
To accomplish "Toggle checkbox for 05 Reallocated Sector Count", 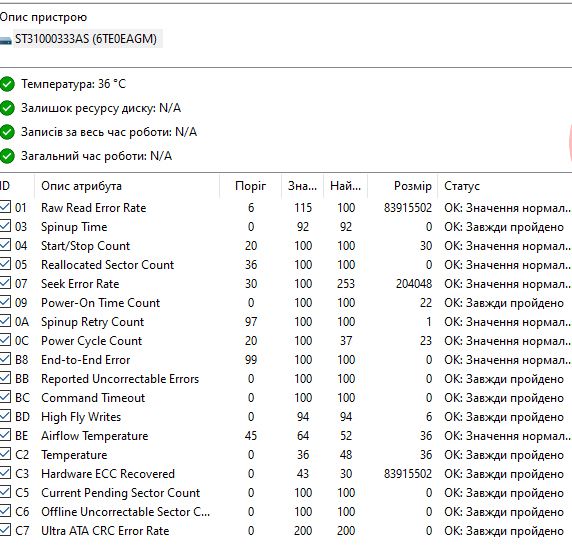I will (x=5, y=264).
